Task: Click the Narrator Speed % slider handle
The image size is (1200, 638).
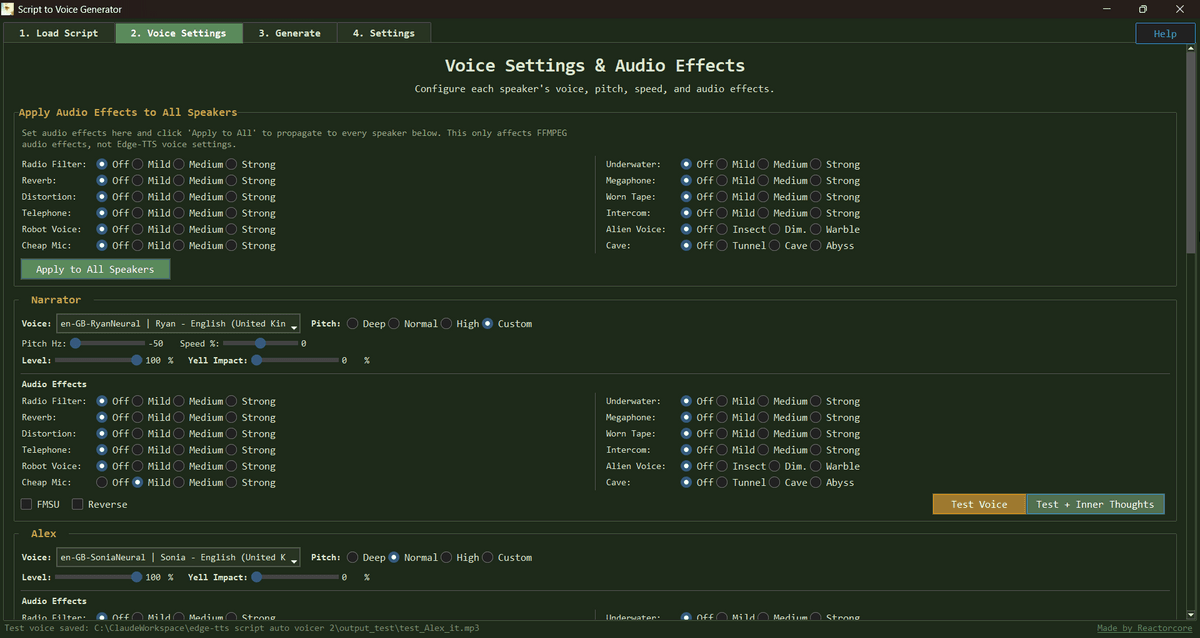Action: tap(260, 343)
